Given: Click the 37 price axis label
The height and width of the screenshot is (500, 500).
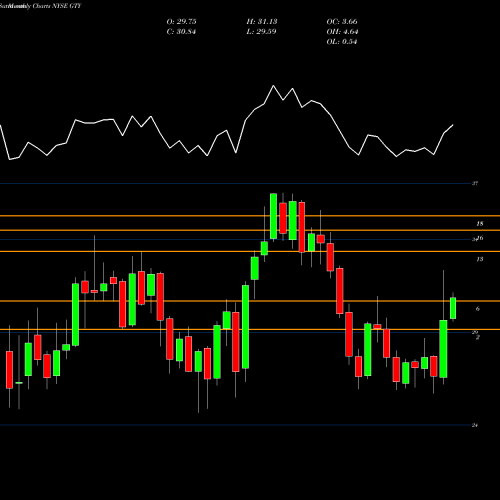Looking at the screenshot, I should (475, 183).
